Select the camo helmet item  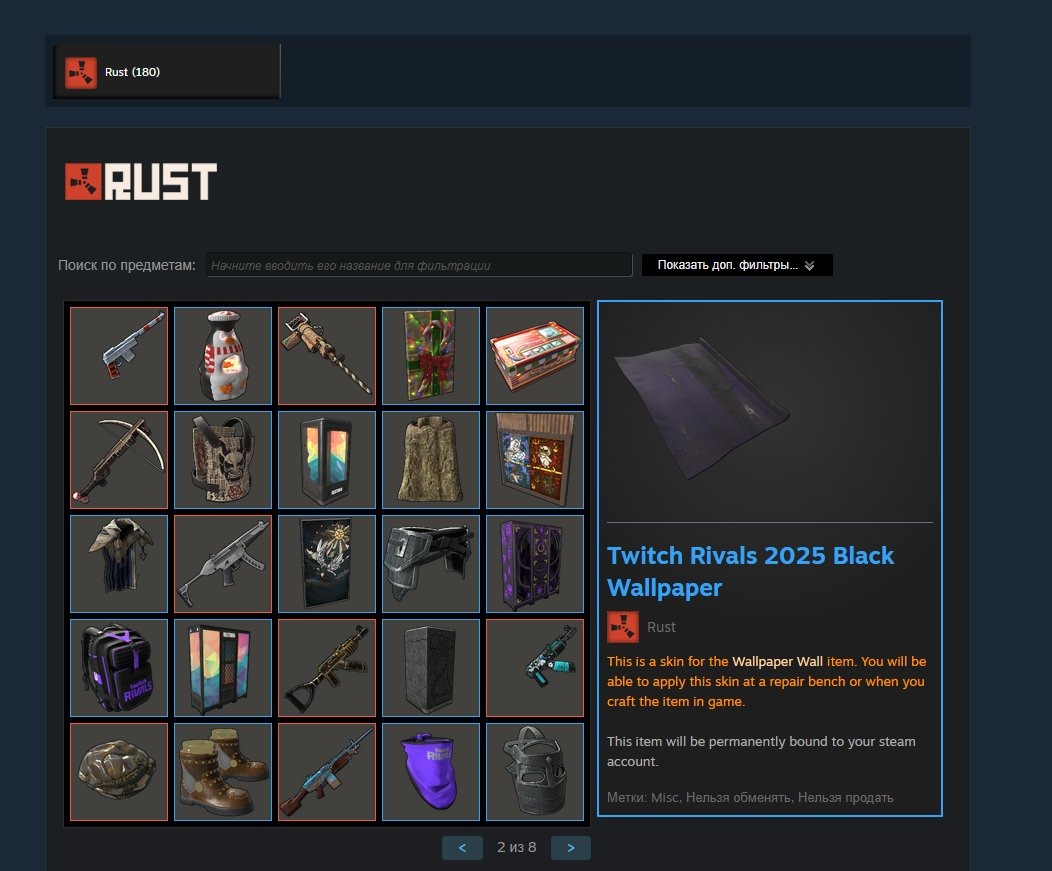(x=119, y=772)
